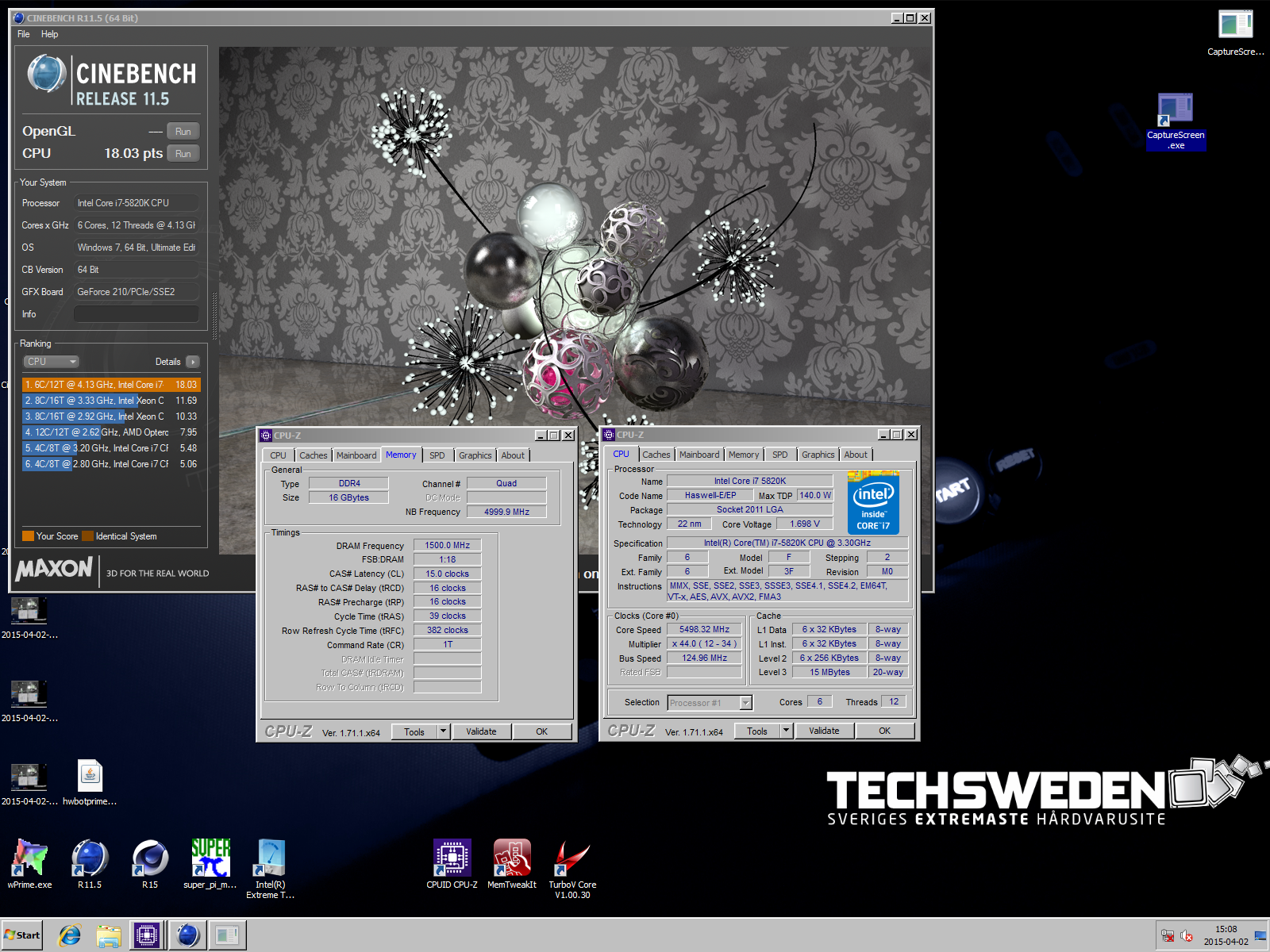Viewport: 1270px width, 952px height.
Task: Open Mainboard tab in right CPU-Z window
Action: (699, 455)
